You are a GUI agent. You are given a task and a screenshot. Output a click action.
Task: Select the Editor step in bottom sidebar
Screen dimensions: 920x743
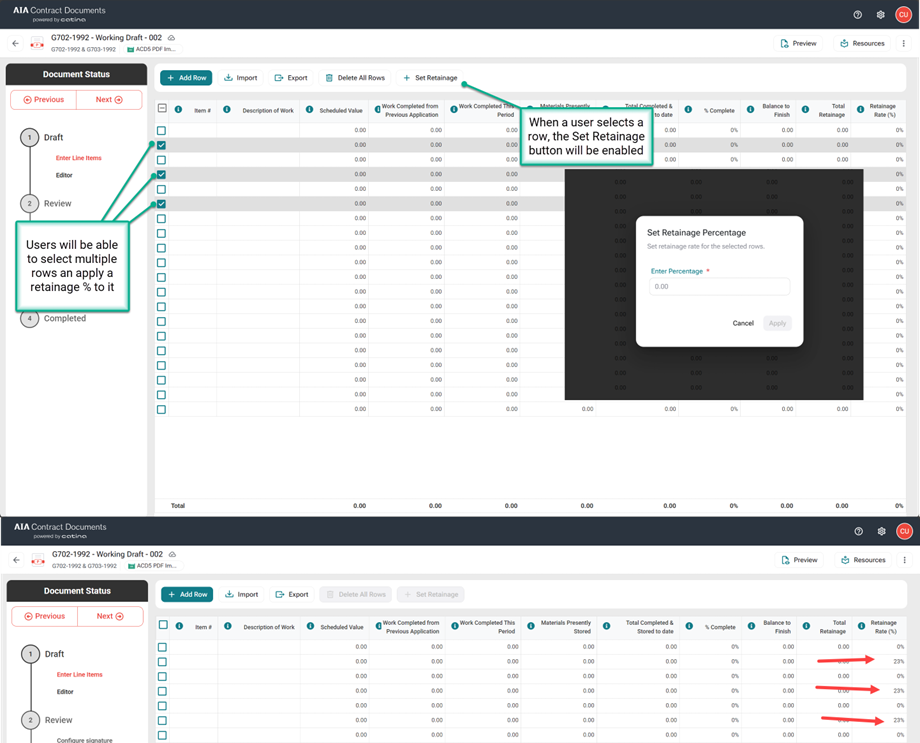click(65, 691)
